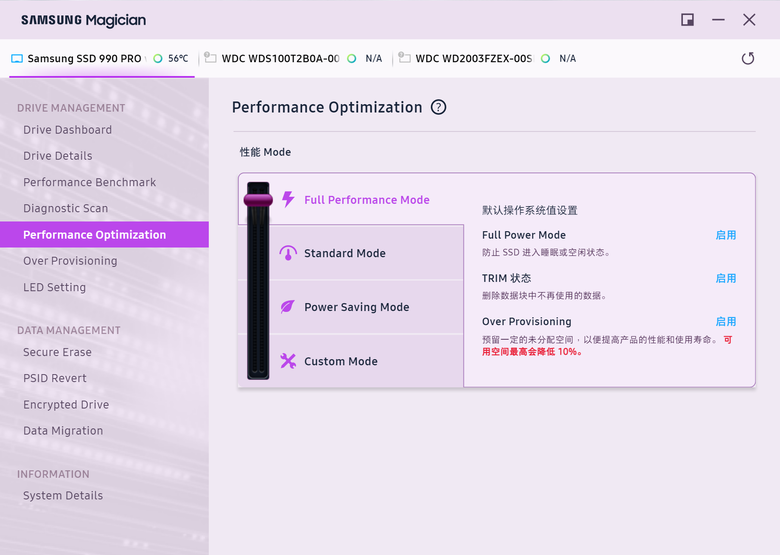Click the WDC WD2003FZEX drive icon
The height and width of the screenshot is (555, 780).
click(x=404, y=58)
